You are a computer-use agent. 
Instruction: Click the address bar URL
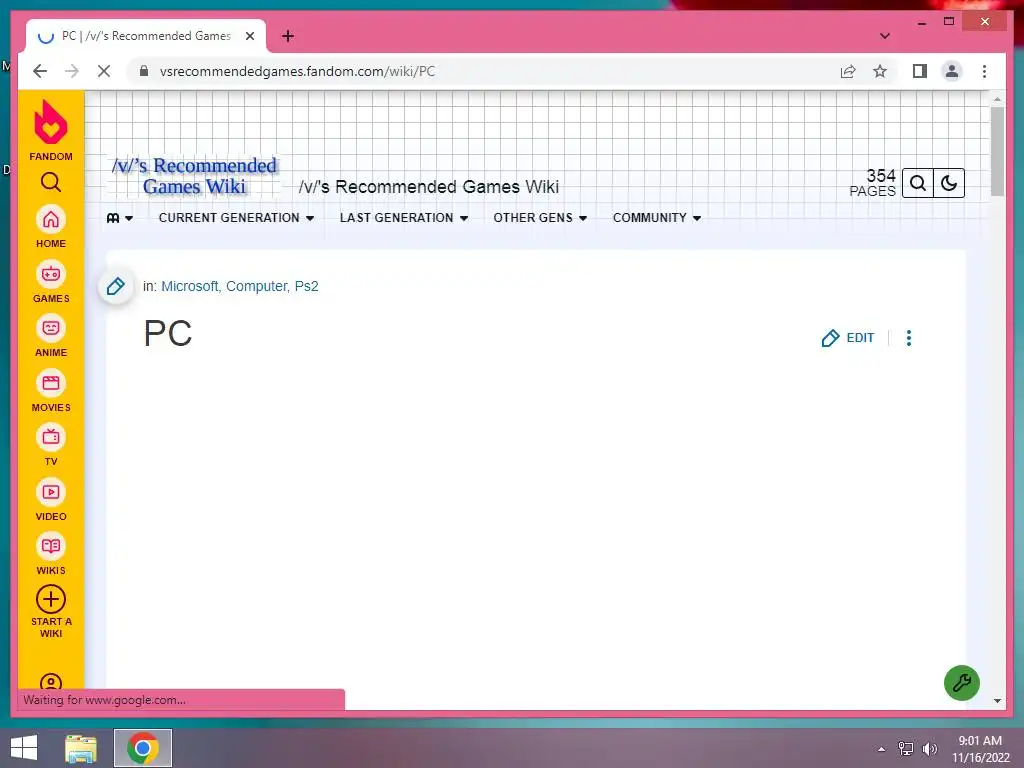click(x=297, y=71)
